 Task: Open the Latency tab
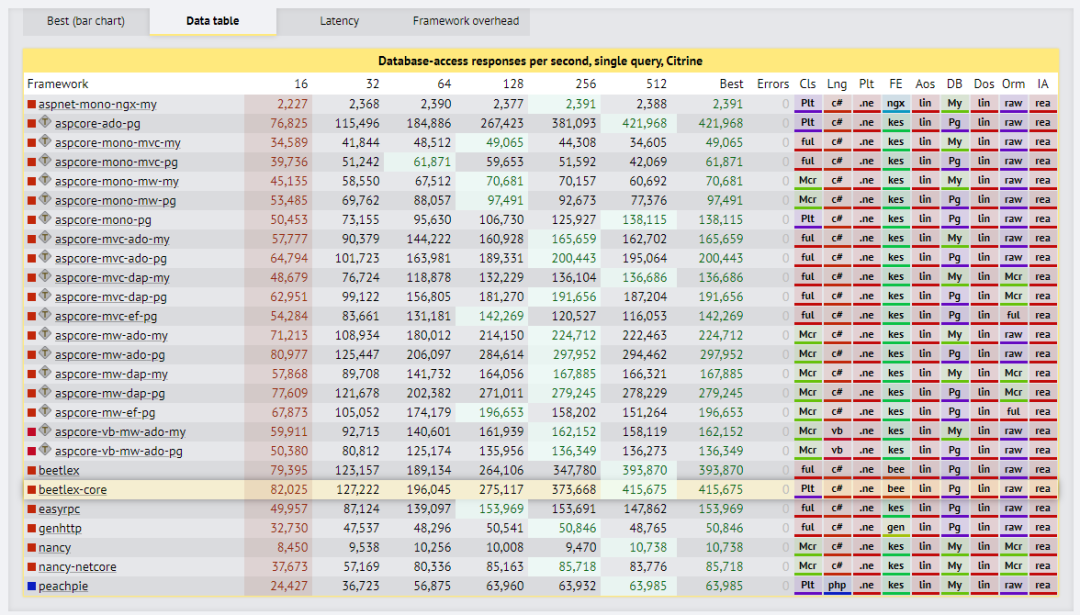click(339, 21)
